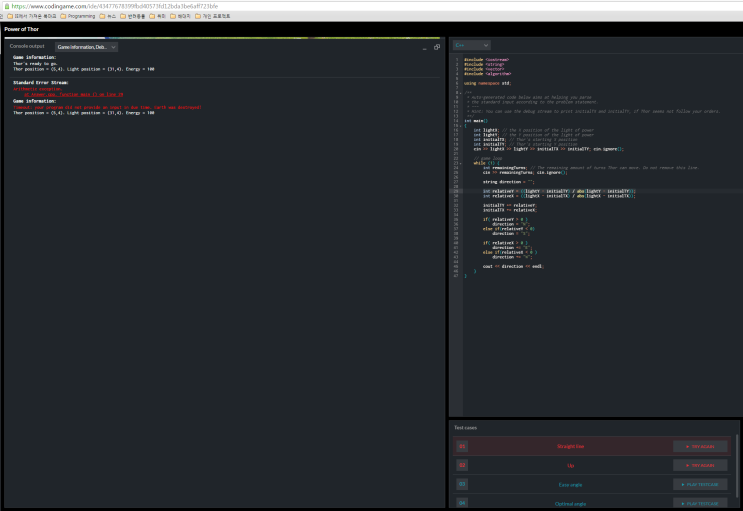The height and width of the screenshot is (511, 743).
Task: Play testcase for Optimal angle
Action: tap(700, 503)
